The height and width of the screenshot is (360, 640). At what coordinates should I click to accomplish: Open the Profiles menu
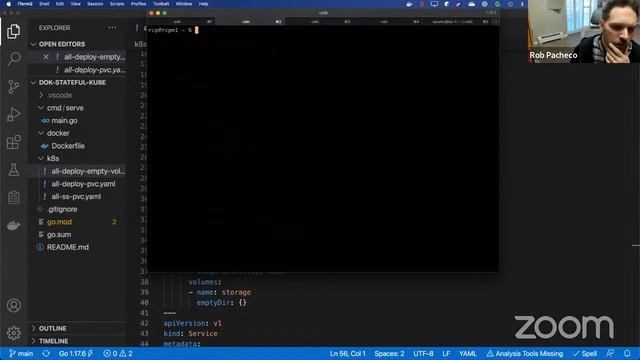pos(138,4)
